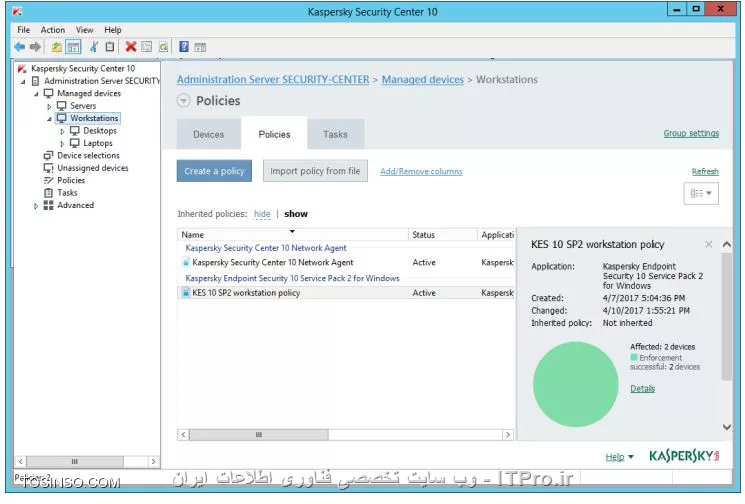Viewport: 745px width, 504px height.
Task: Open the Group settings link
Action: [691, 133]
